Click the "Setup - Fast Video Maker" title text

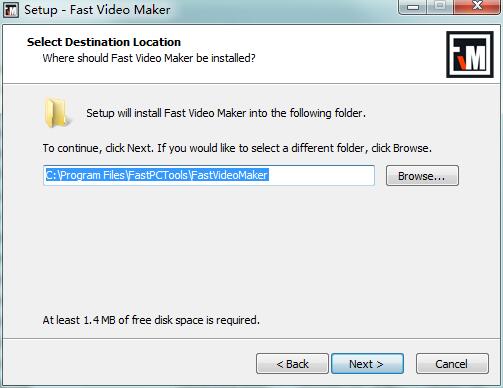pos(97,10)
